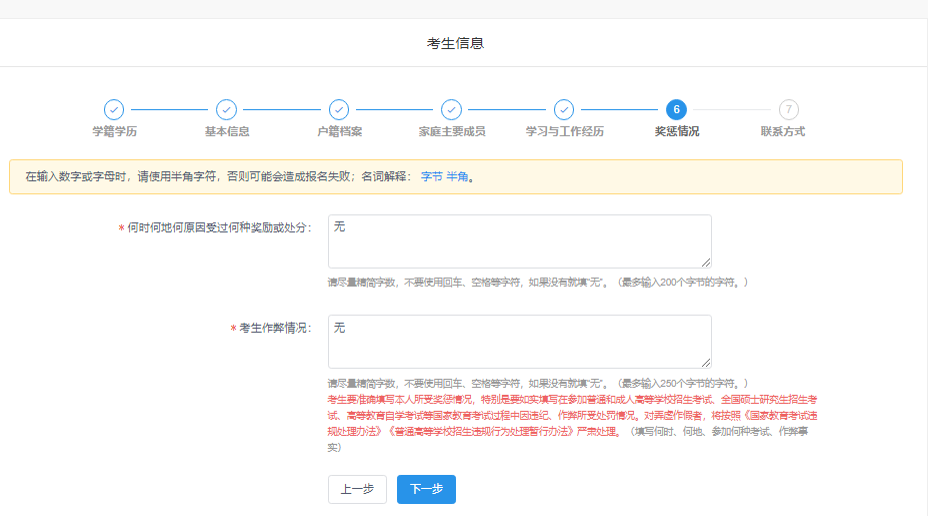The width and height of the screenshot is (928, 516).
Task: Click the blue 下一步 button
Action: [x=426, y=489]
